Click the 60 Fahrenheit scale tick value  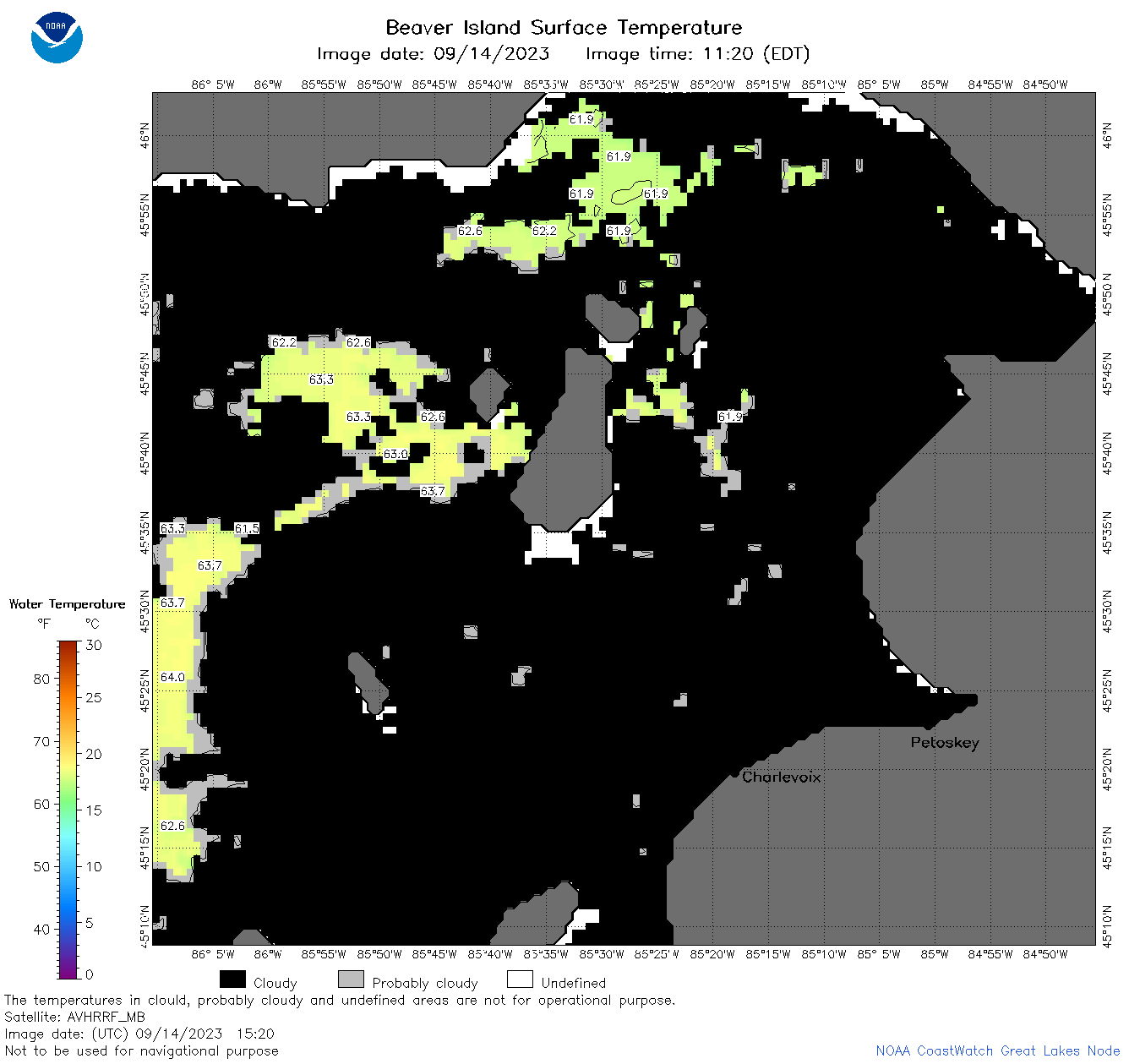point(41,804)
